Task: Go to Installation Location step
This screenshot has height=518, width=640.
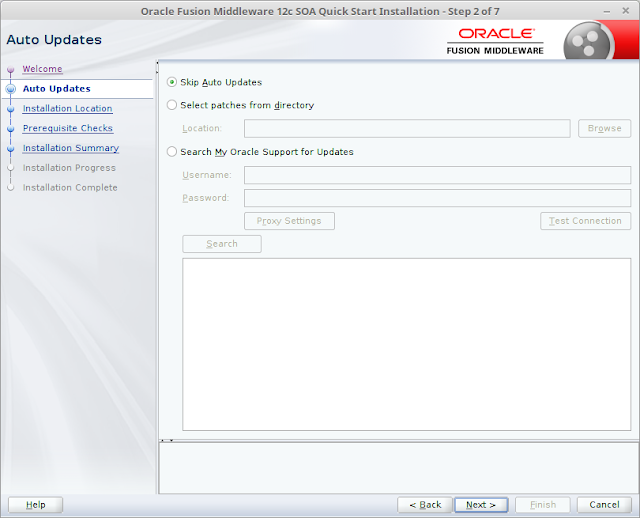Action: pyautogui.click(x=68, y=109)
